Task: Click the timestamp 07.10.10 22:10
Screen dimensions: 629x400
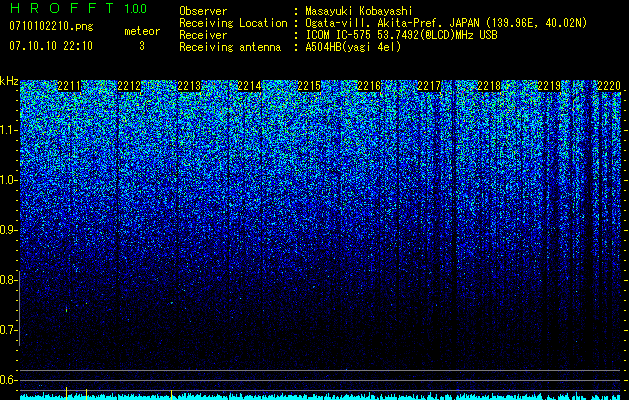Action: point(51,46)
